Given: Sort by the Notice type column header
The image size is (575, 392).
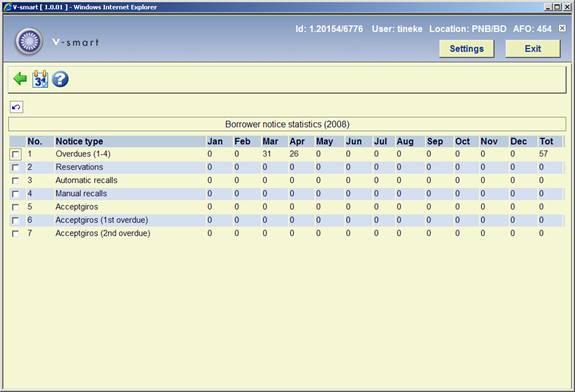Looking at the screenshot, I should click(79, 142).
